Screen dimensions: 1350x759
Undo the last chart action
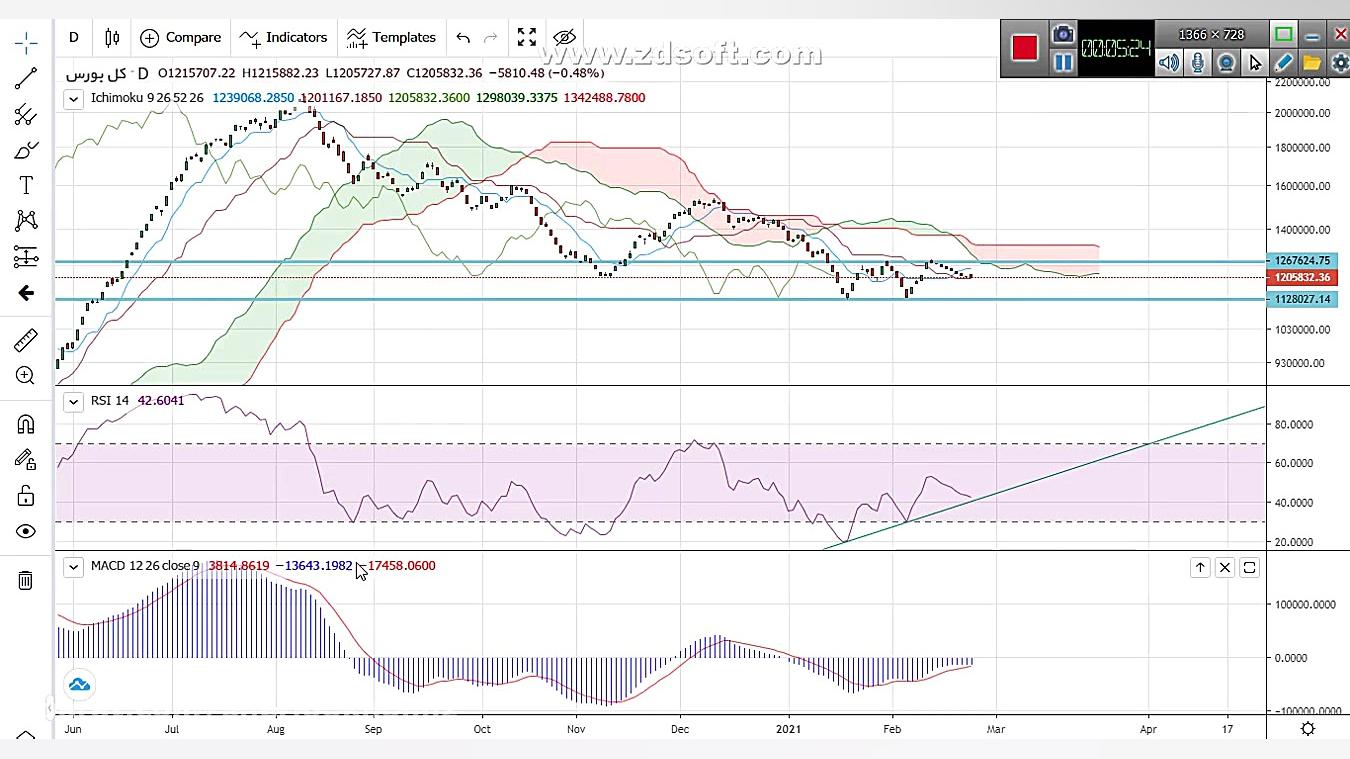pyautogui.click(x=463, y=37)
